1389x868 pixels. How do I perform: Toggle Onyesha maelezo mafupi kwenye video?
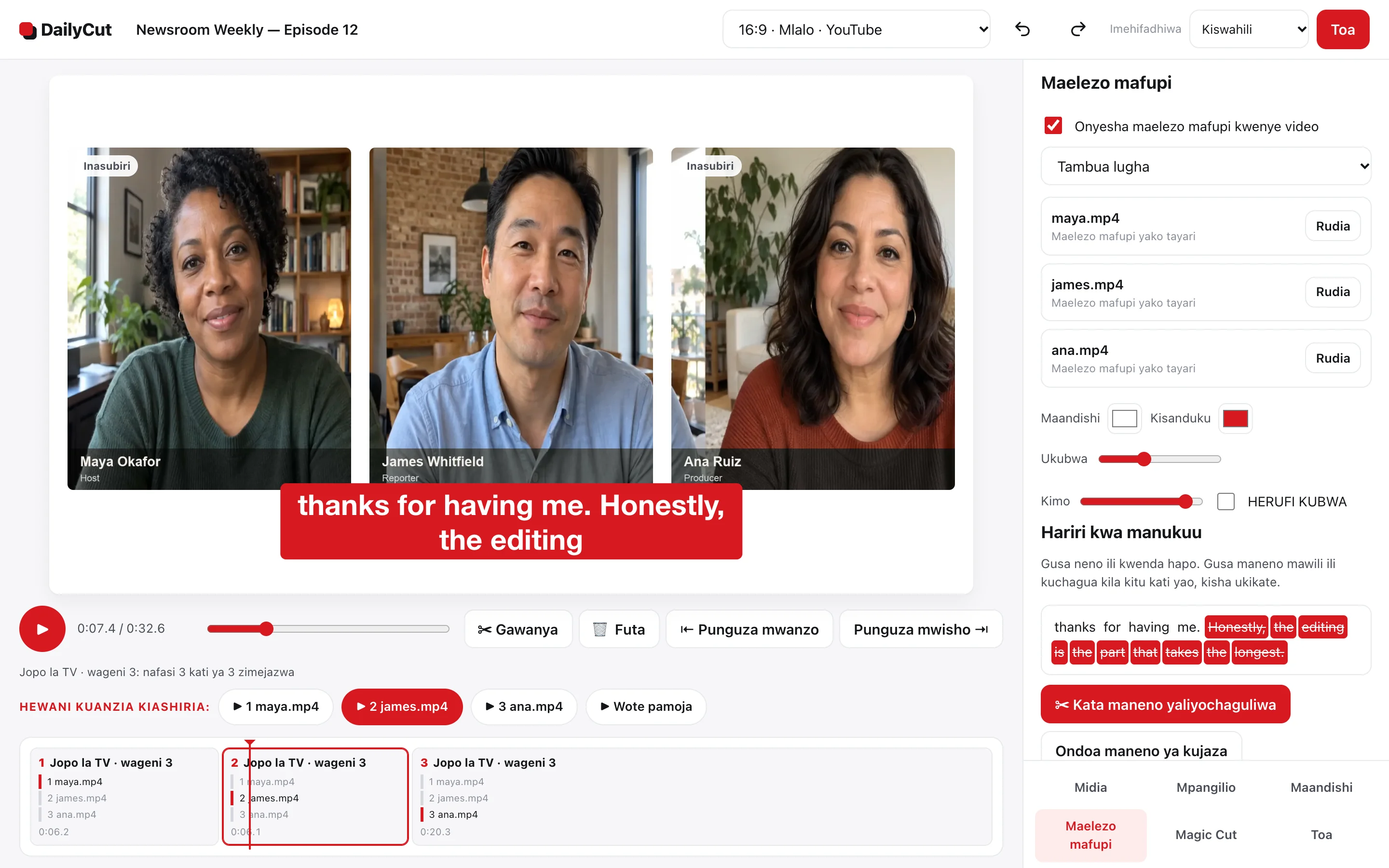[x=1053, y=126]
